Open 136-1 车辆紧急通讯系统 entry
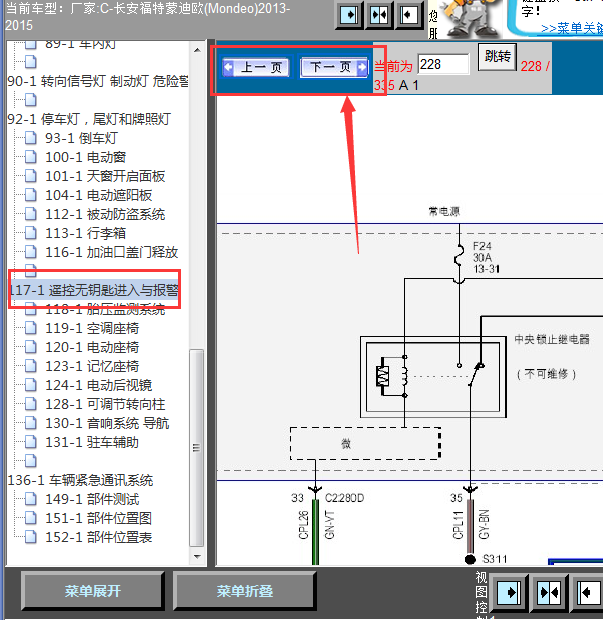Image resolution: width=603 pixels, height=620 pixels. click(x=80, y=480)
